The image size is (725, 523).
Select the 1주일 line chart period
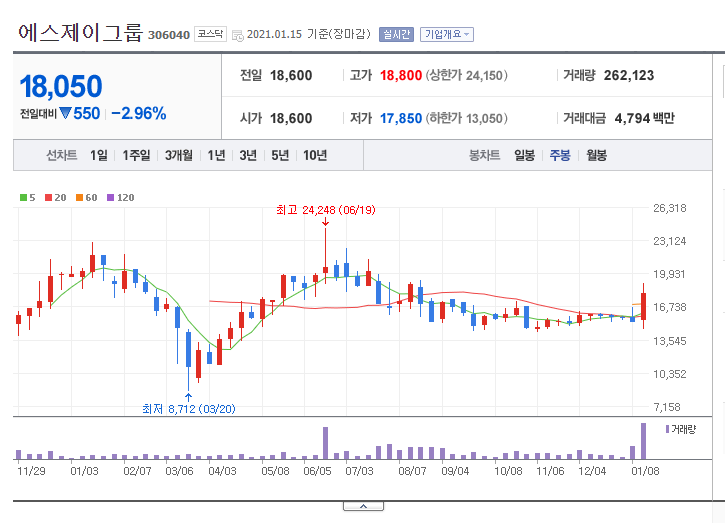click(136, 155)
